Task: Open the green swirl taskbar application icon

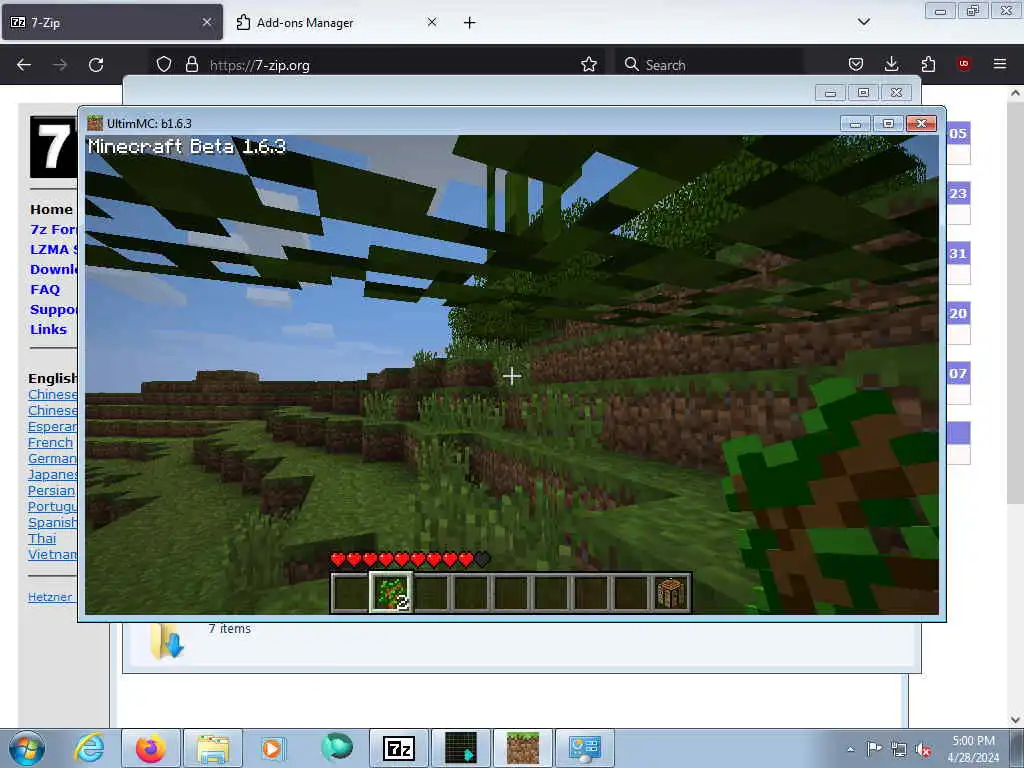Action: coord(337,748)
